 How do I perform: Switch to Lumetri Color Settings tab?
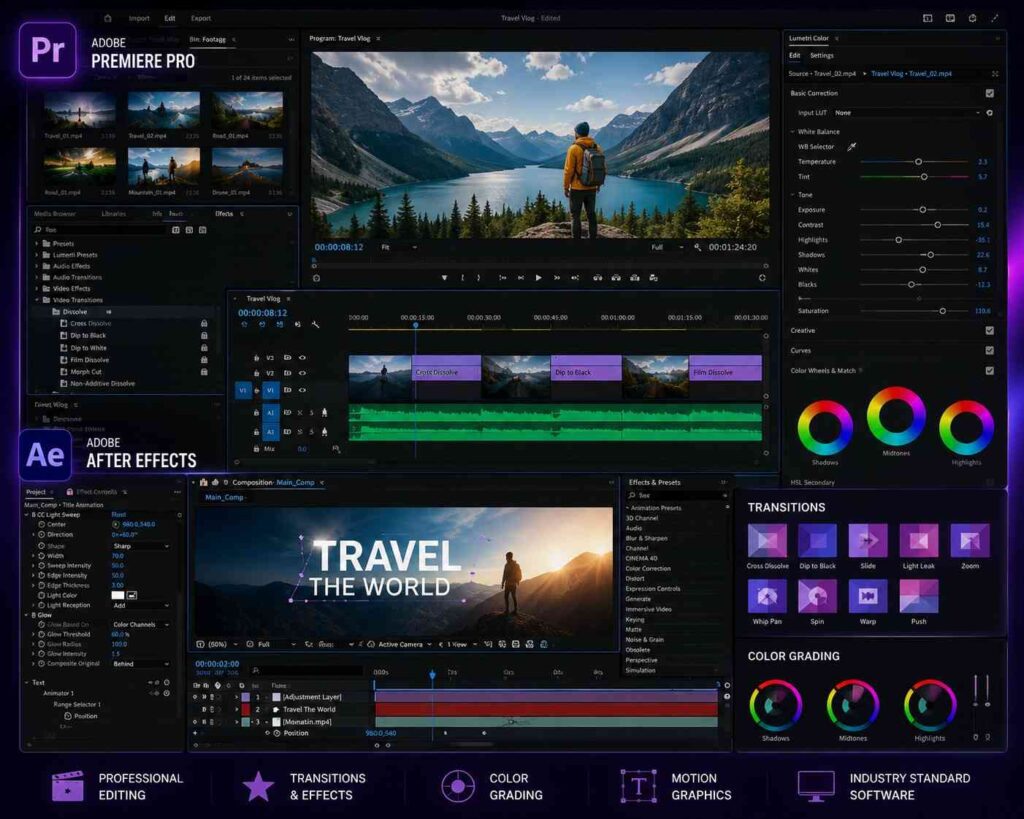point(822,56)
